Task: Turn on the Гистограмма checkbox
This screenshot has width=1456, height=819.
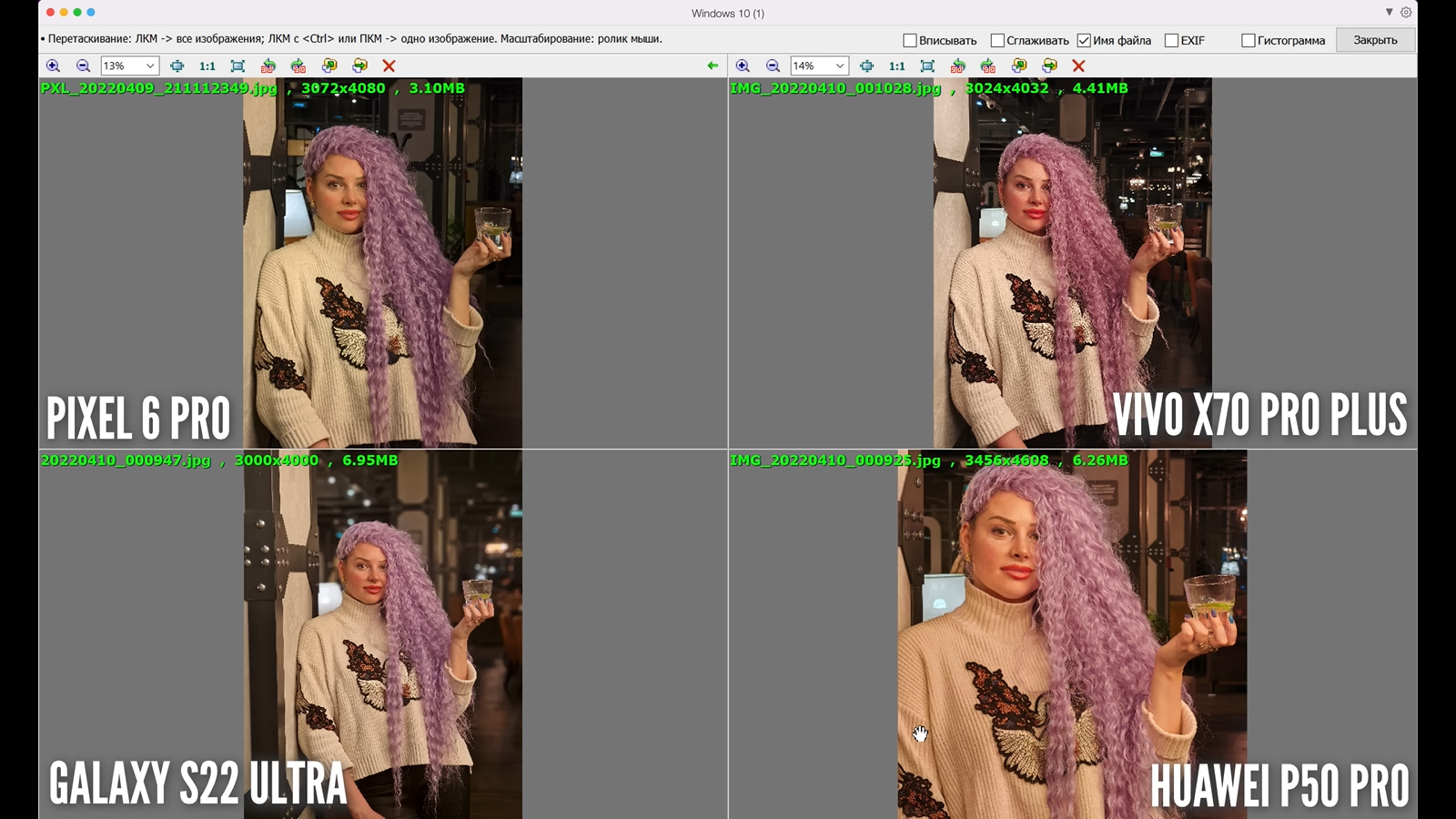Action: tap(1249, 40)
